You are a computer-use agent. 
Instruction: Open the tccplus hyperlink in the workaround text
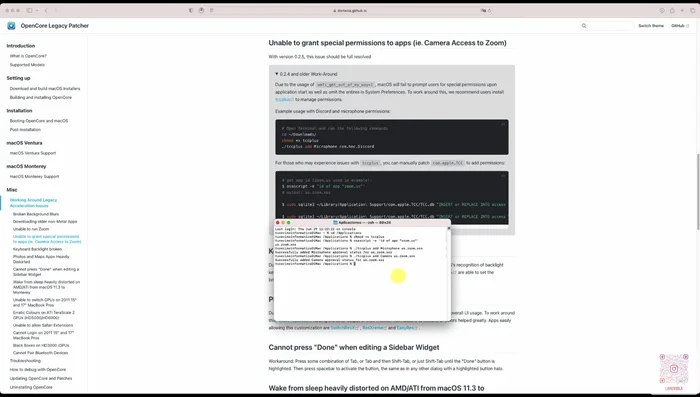[284, 100]
